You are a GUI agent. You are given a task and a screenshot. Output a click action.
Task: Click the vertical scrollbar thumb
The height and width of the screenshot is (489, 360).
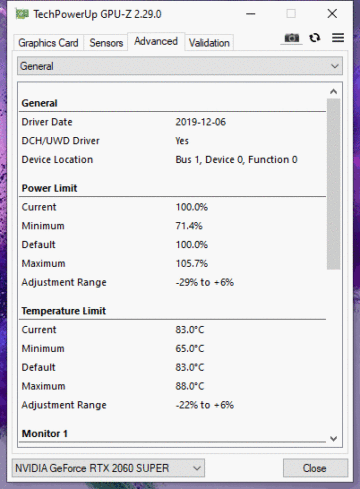(x=333, y=184)
